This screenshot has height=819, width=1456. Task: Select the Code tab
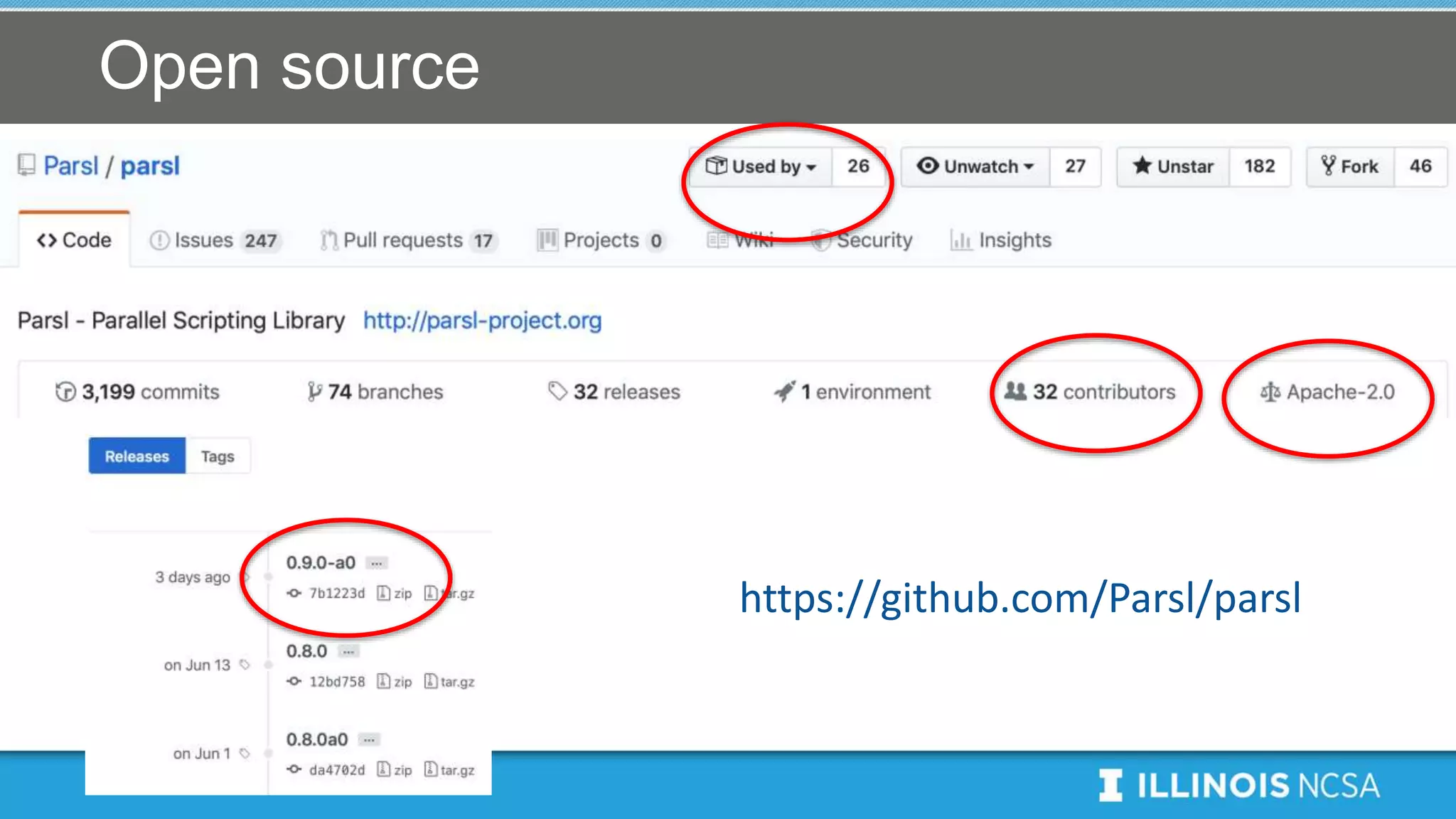74,240
